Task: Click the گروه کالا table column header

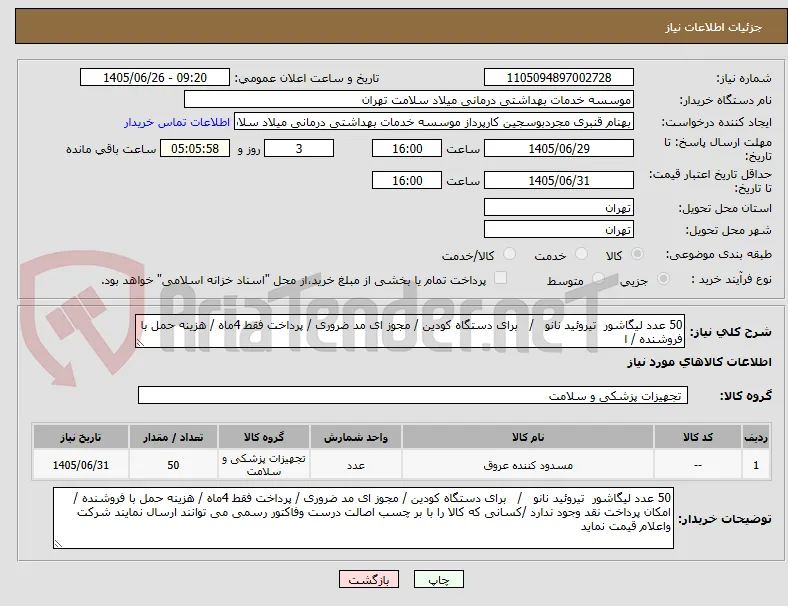Action: [264, 437]
